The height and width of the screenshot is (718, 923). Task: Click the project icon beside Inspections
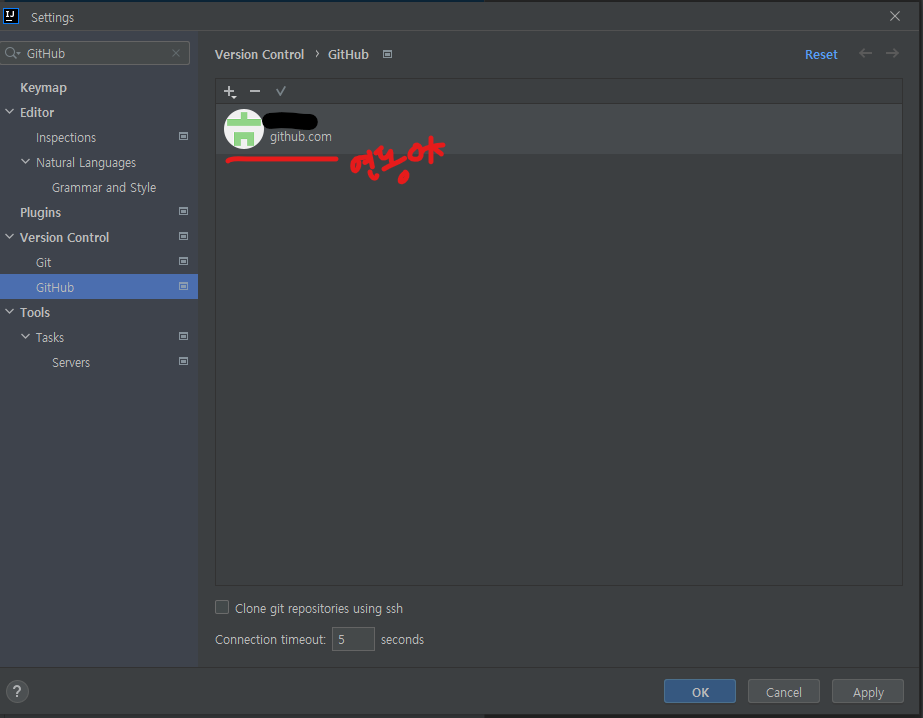coord(184,137)
